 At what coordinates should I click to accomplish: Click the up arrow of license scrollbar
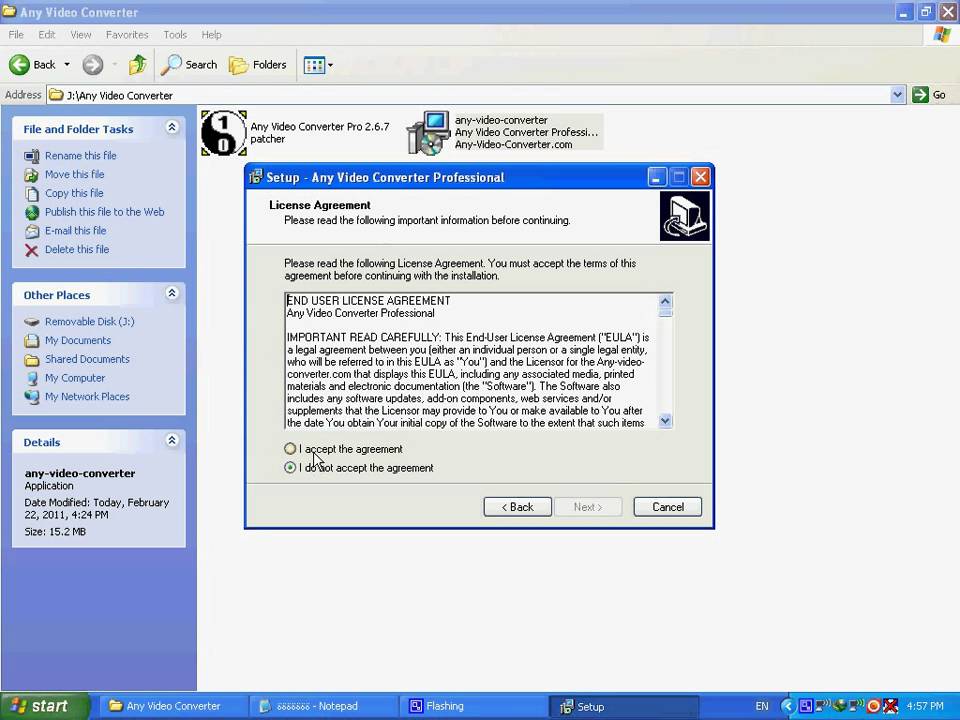[x=665, y=301]
